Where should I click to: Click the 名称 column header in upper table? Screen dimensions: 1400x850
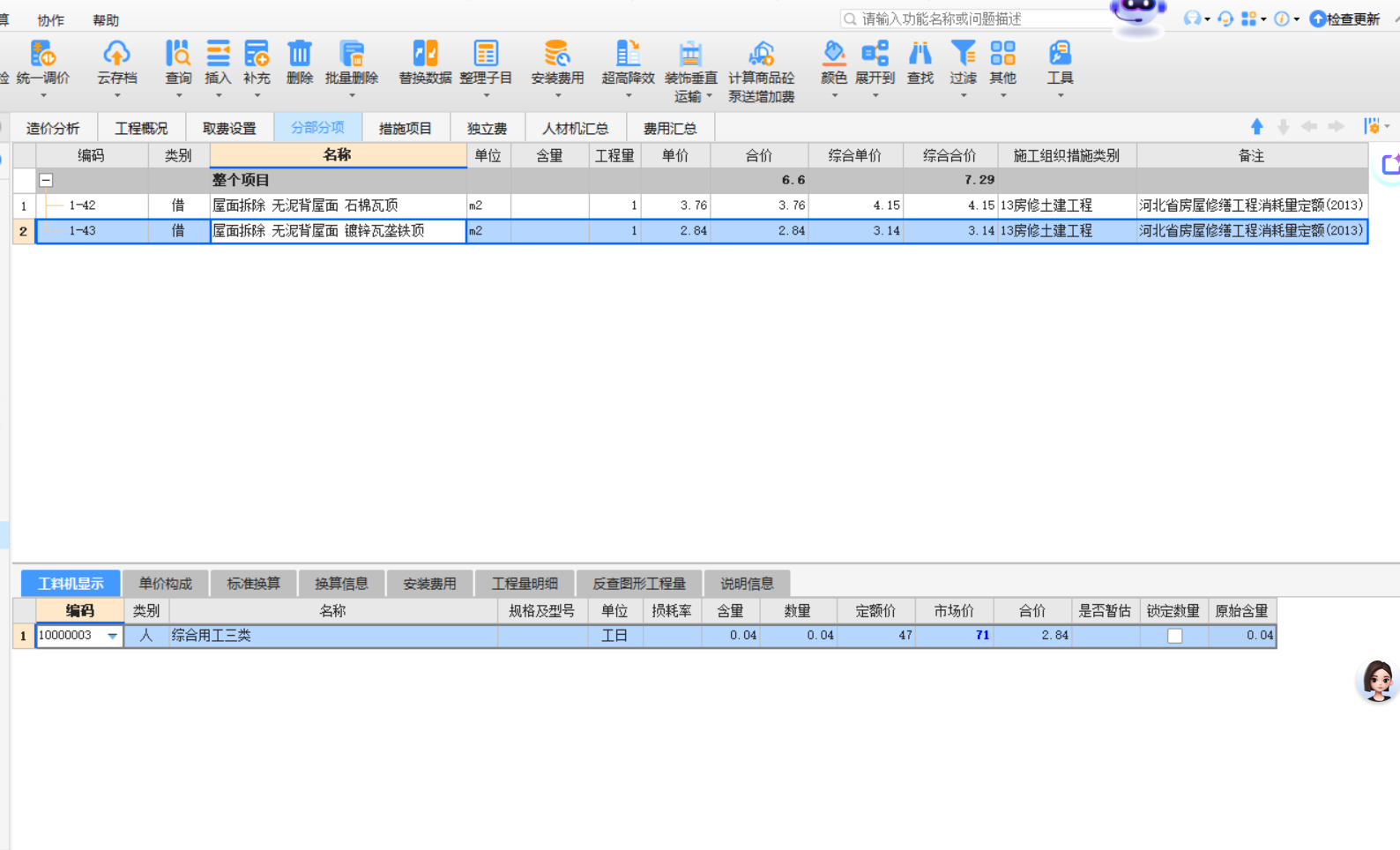coord(338,156)
